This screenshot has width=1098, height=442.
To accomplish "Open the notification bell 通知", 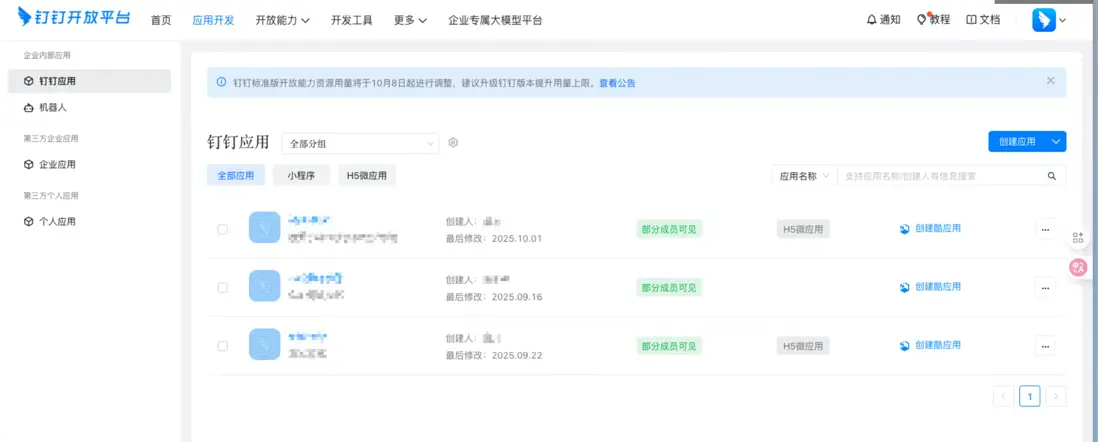I will [x=884, y=20].
